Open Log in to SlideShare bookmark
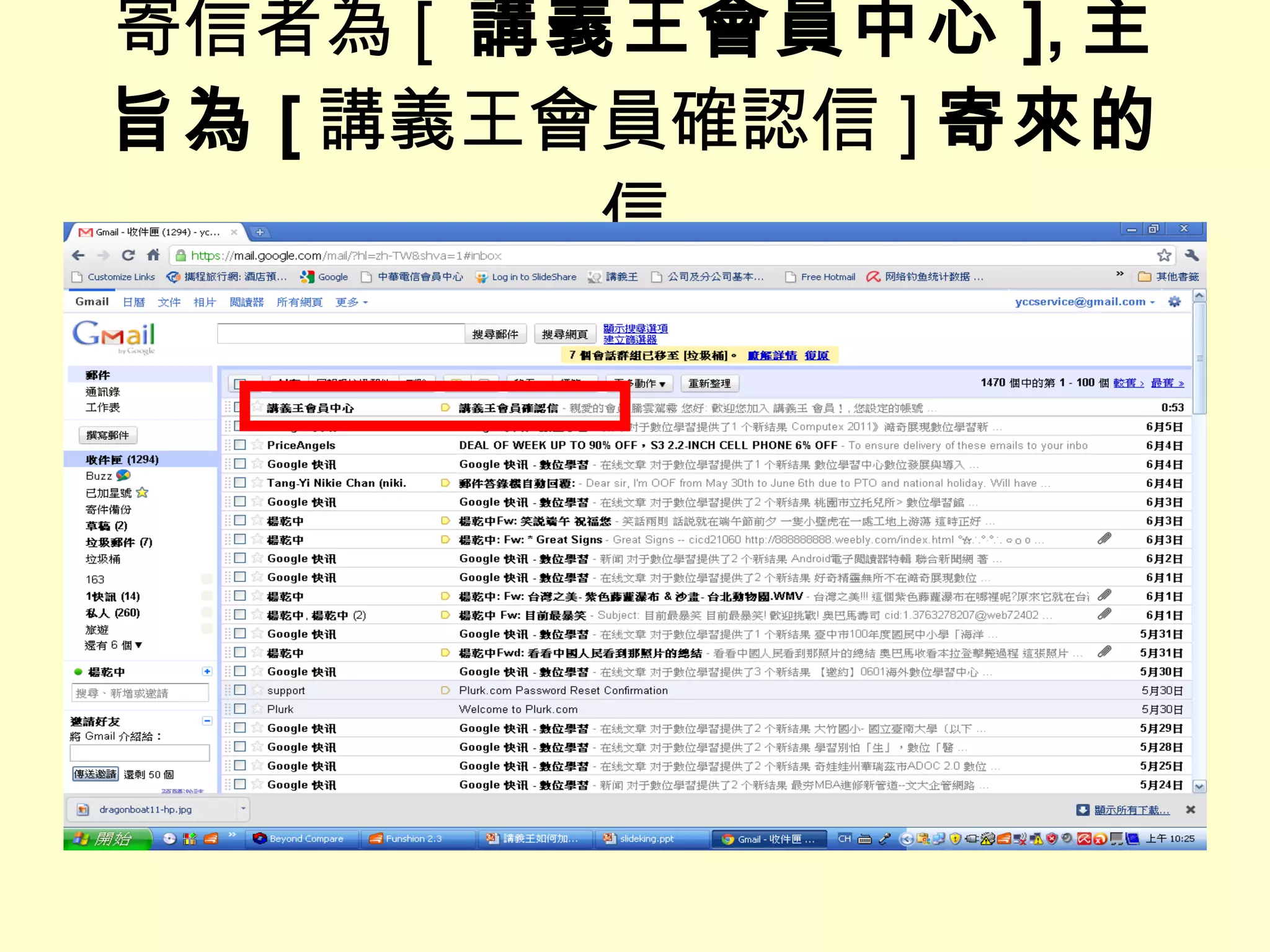 [526, 277]
